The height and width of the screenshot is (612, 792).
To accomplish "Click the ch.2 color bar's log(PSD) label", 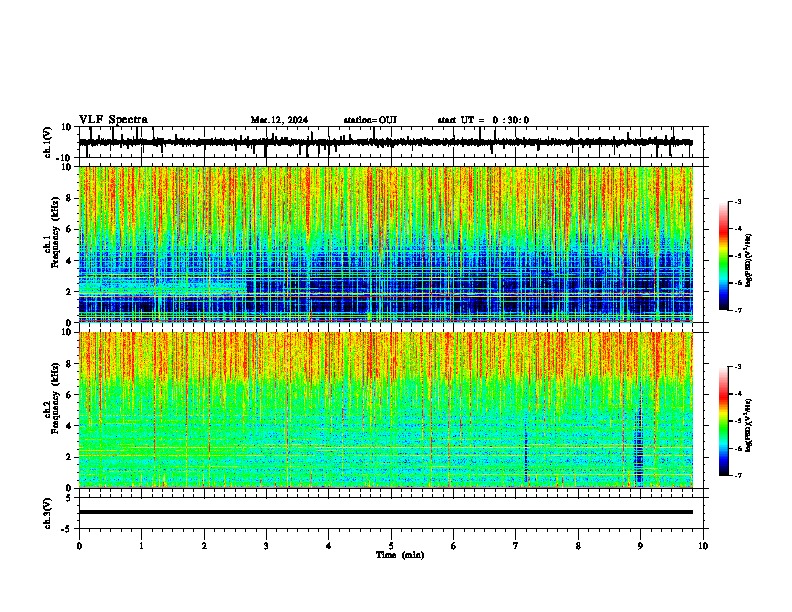I will (749, 425).
